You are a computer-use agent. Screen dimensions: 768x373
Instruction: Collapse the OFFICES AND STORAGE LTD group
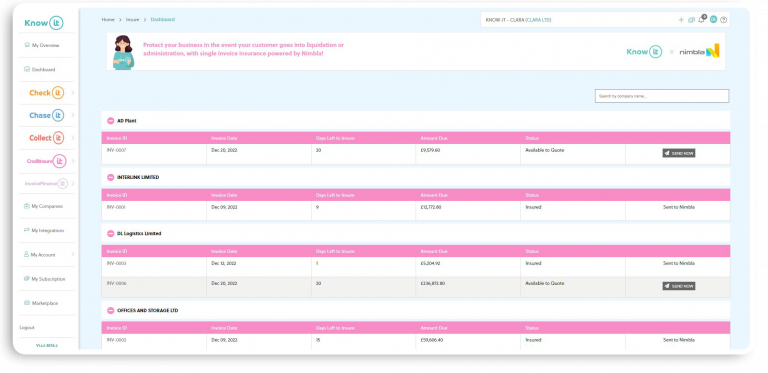click(x=111, y=310)
